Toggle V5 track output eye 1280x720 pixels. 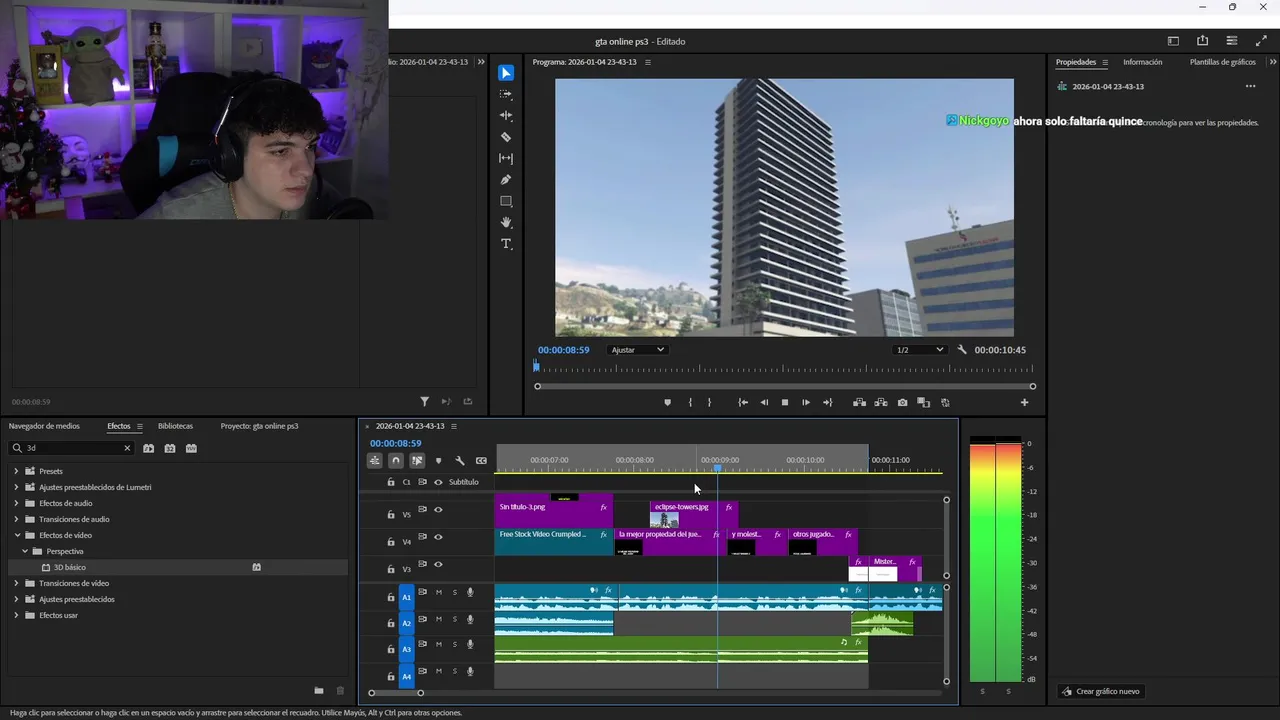click(x=438, y=510)
